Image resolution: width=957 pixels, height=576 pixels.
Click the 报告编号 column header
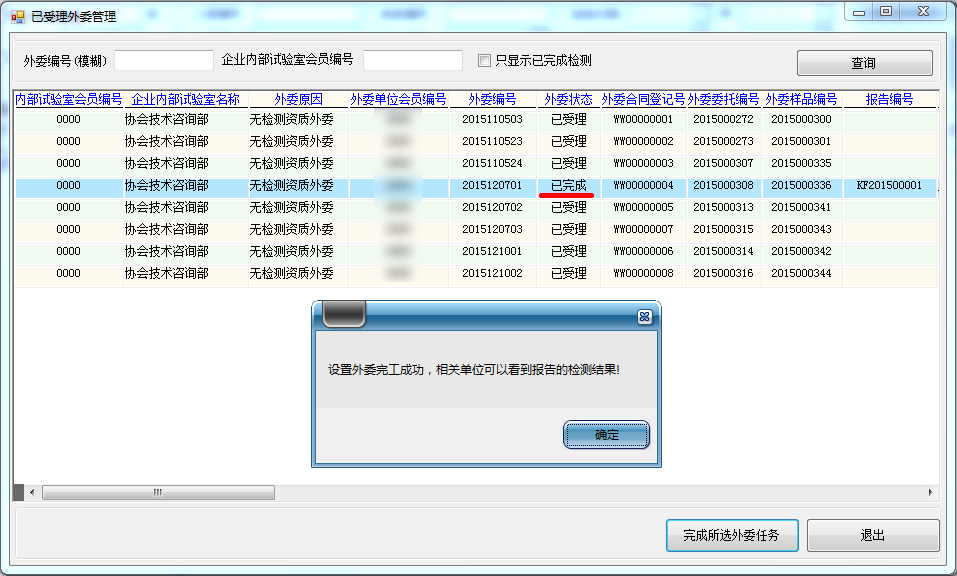tap(889, 99)
